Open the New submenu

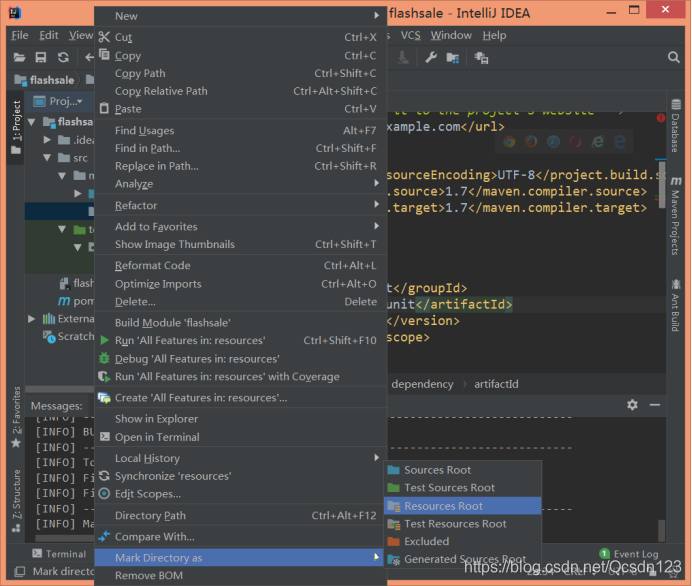tap(241, 16)
